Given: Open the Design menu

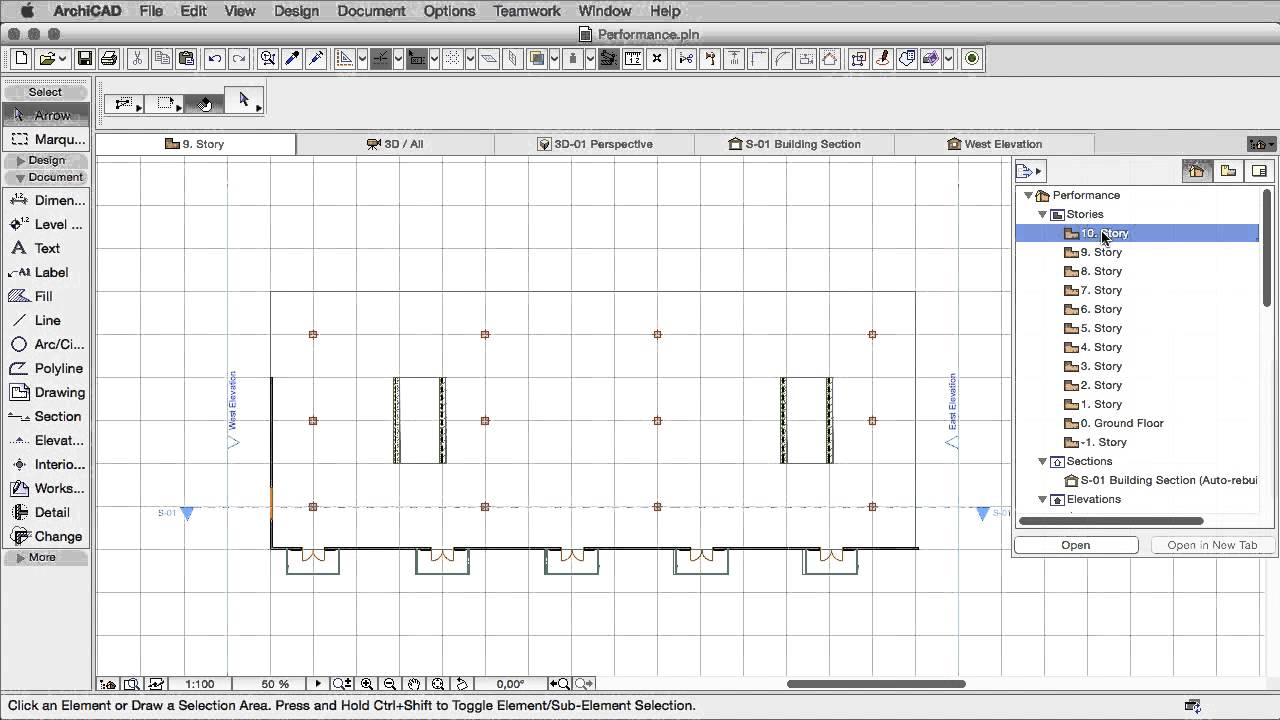Looking at the screenshot, I should [296, 11].
